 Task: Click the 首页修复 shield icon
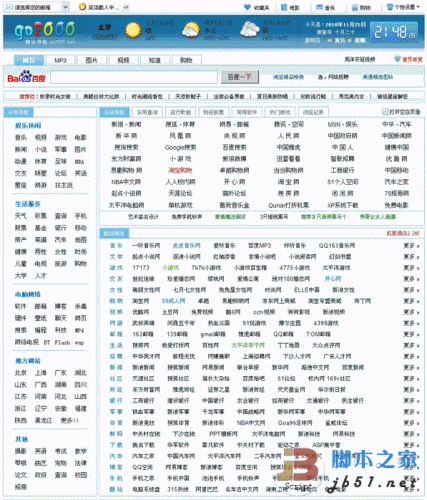[x=397, y=59]
